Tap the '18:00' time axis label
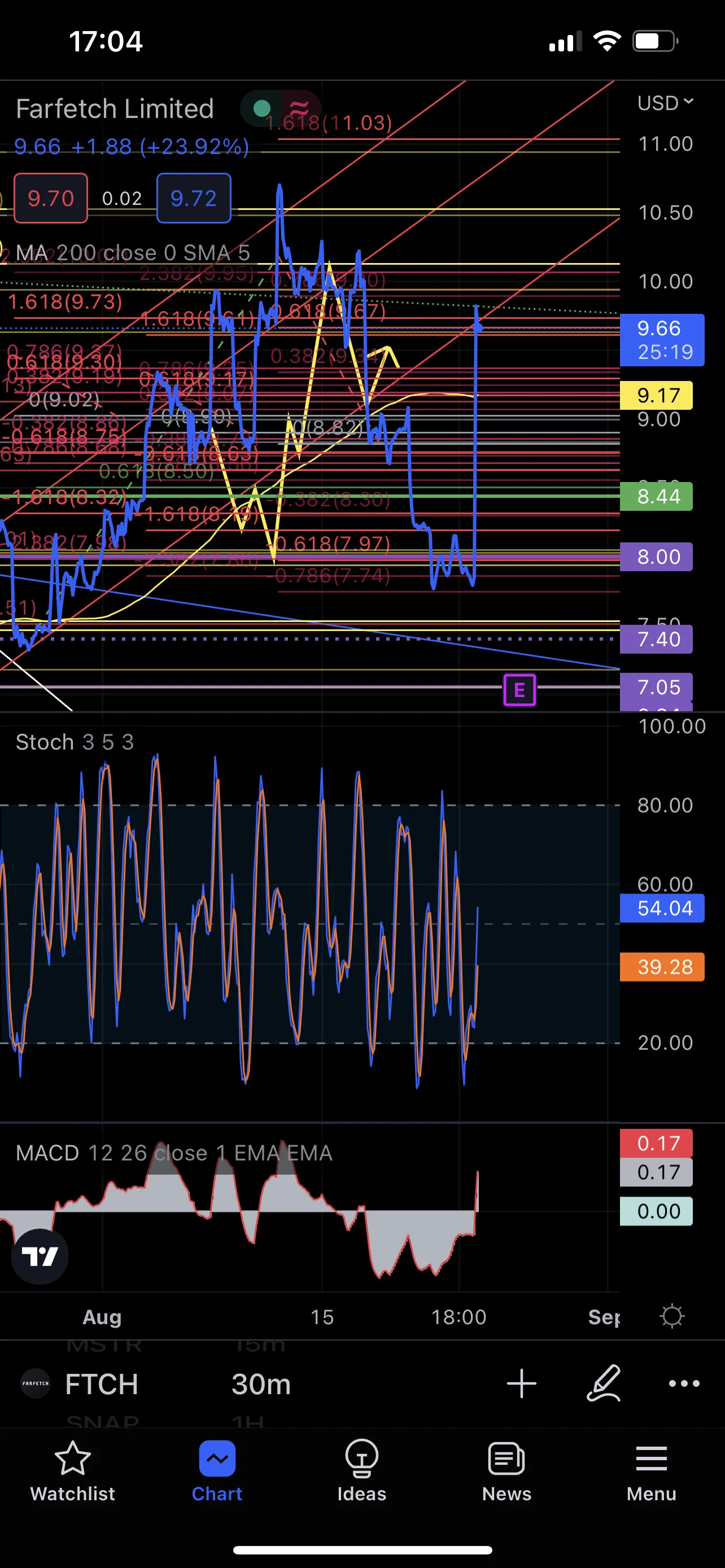 (x=458, y=1317)
